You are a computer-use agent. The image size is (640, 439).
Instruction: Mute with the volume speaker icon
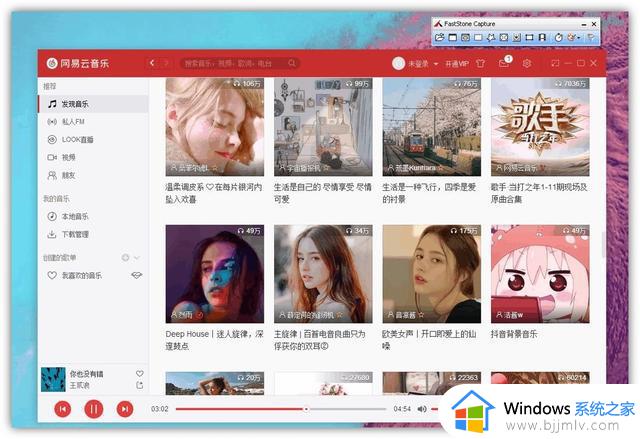coord(422,409)
